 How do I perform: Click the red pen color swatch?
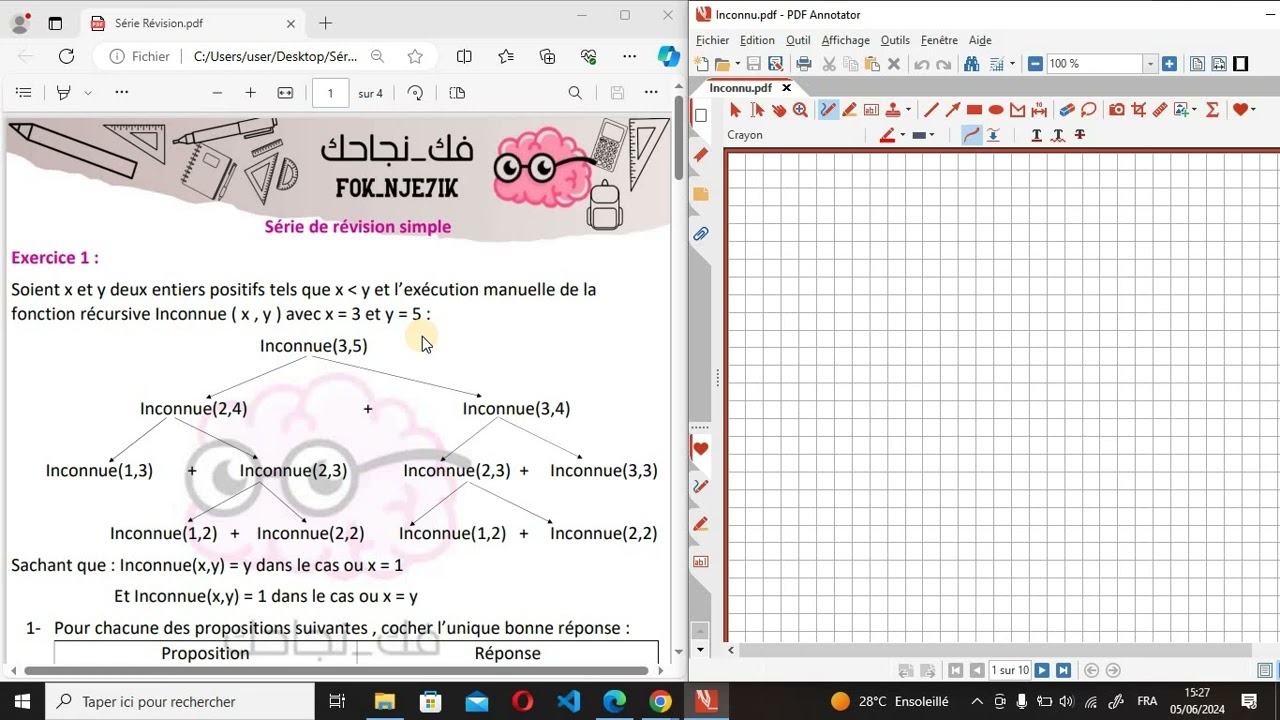(x=887, y=135)
